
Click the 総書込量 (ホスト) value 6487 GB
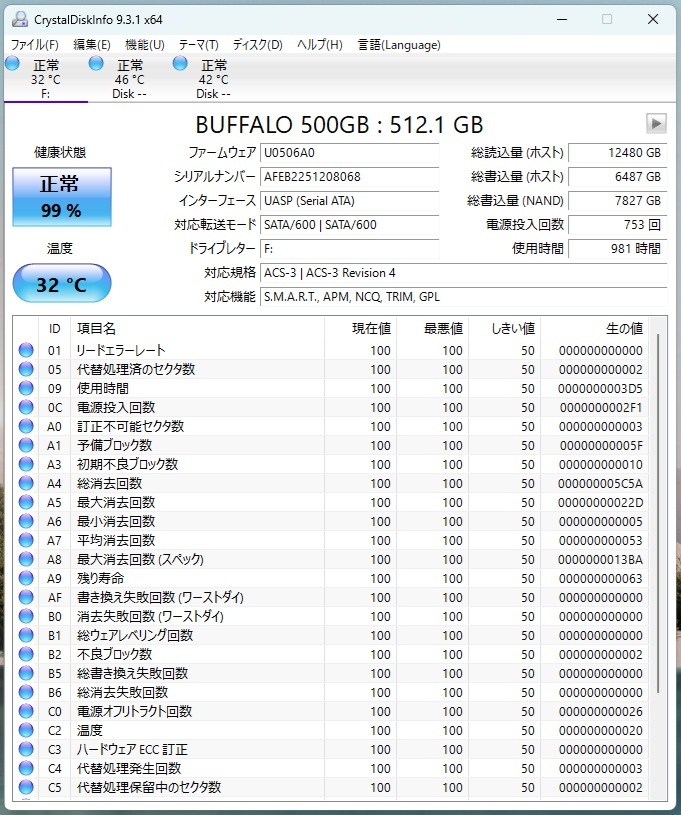[x=618, y=177]
